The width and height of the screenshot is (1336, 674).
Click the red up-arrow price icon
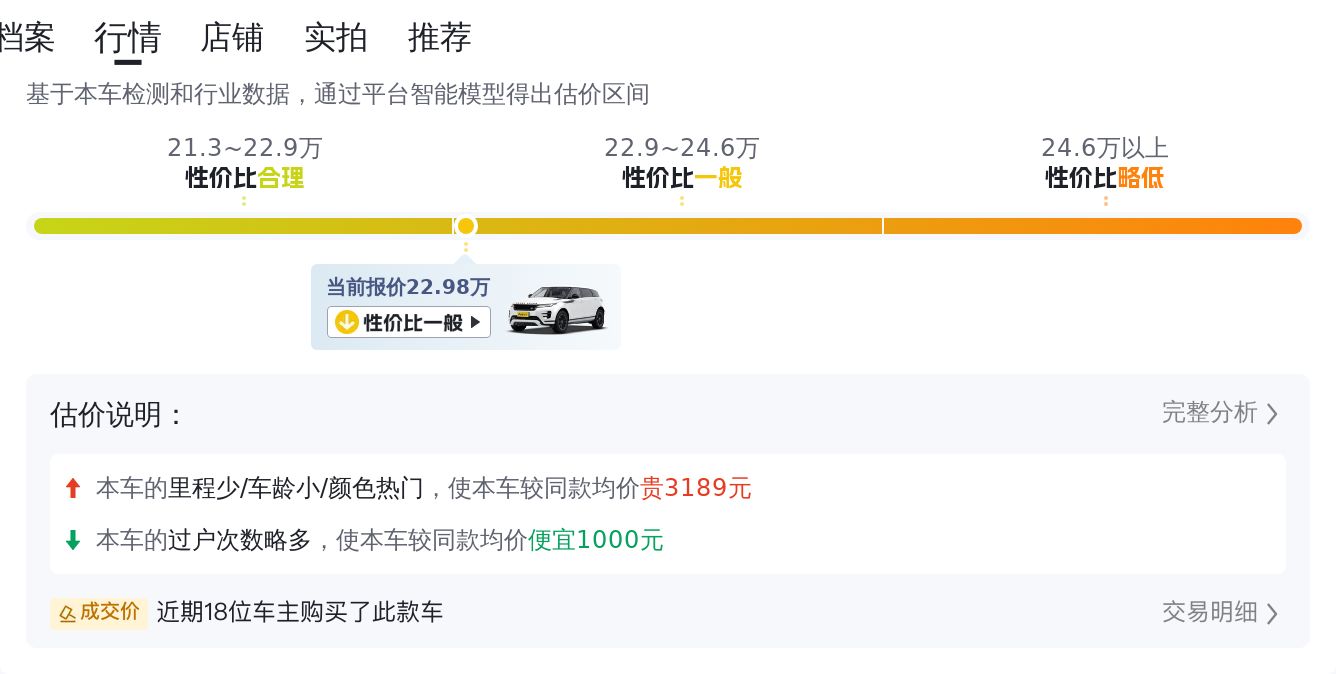click(x=72, y=488)
